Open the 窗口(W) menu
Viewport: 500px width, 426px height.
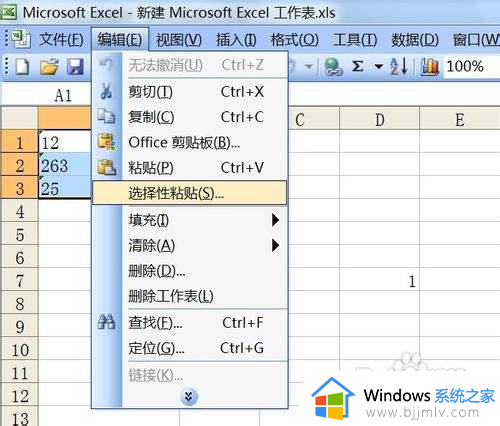pos(476,40)
